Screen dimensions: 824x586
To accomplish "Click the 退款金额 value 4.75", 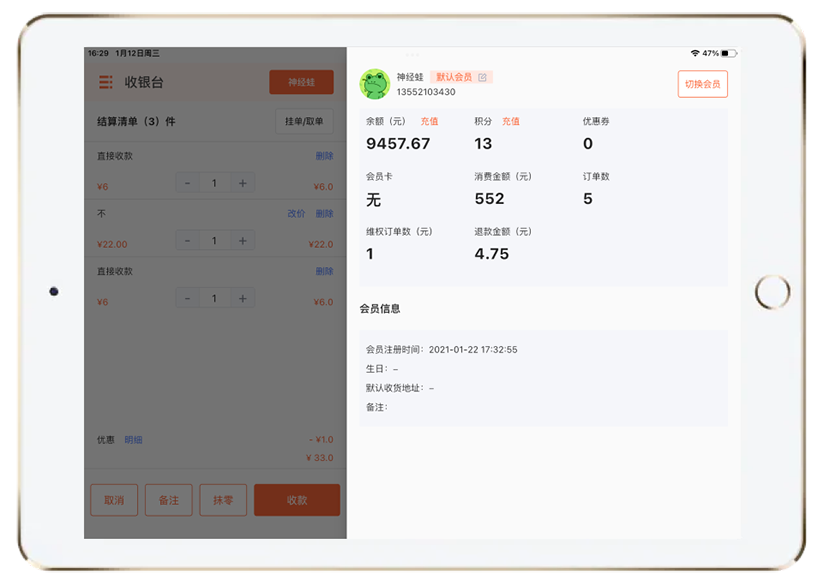I will [491, 254].
